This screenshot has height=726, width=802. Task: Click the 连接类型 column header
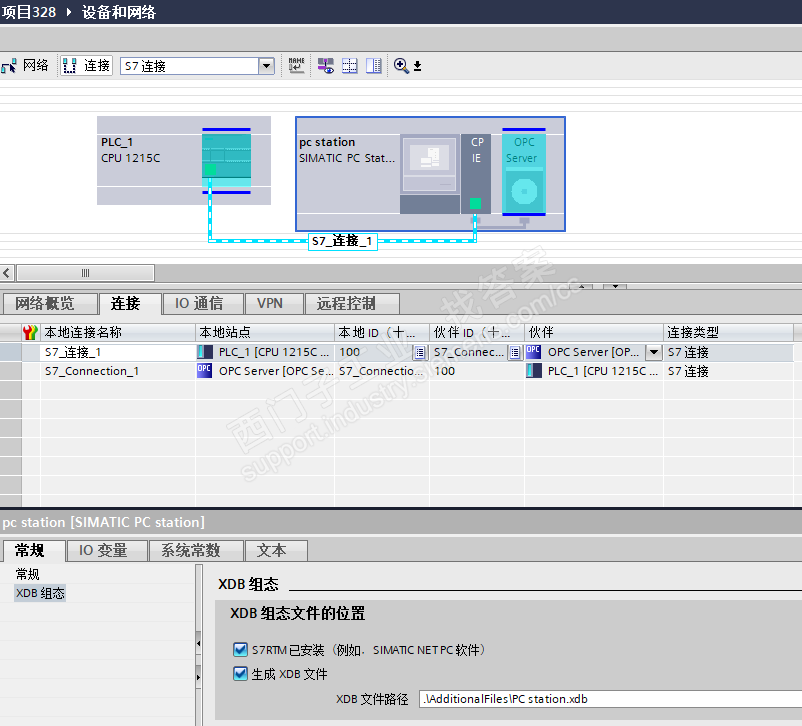coord(728,333)
